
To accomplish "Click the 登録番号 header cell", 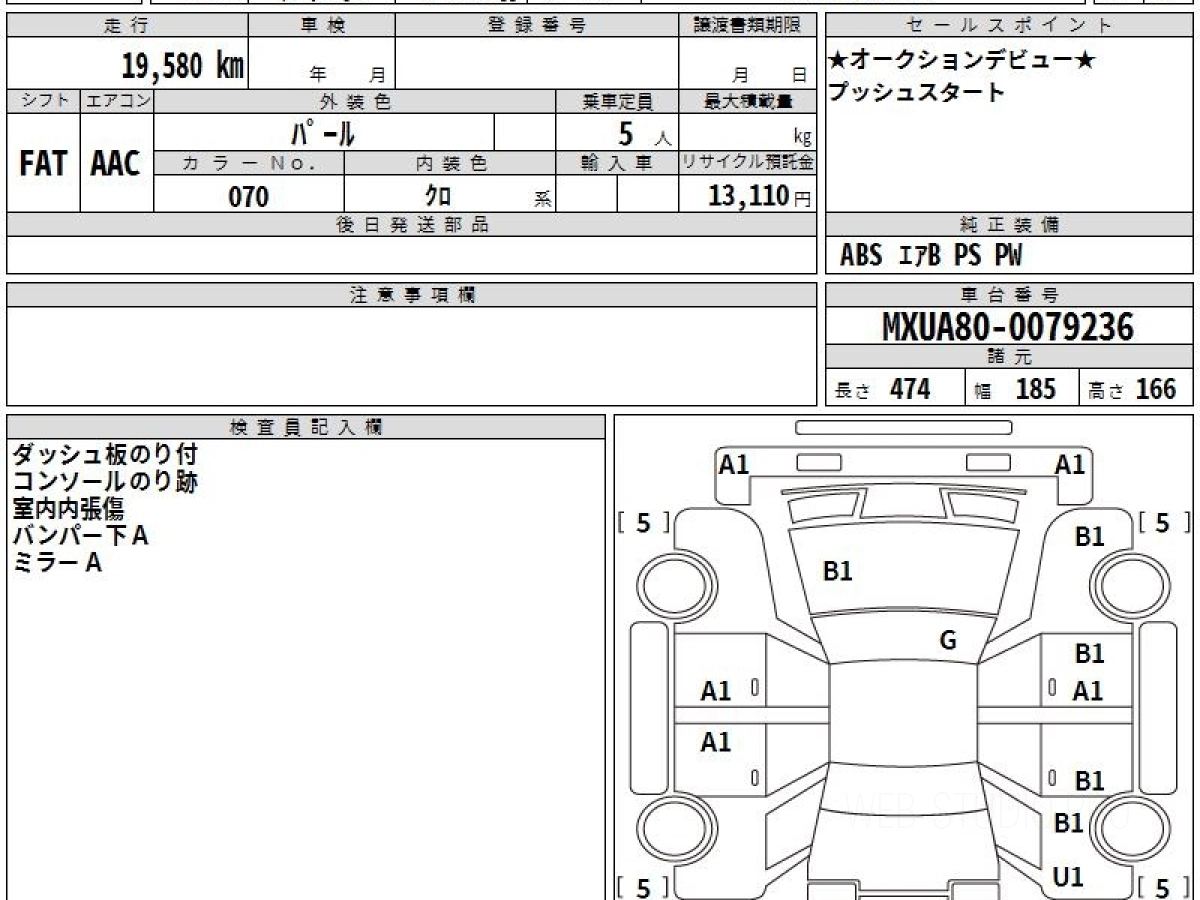I will click(x=537, y=26).
